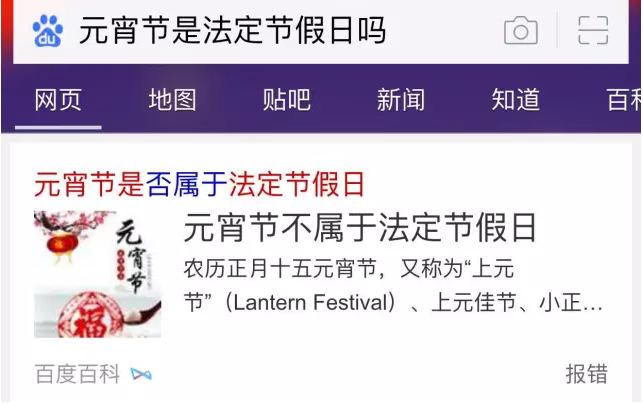Click the 网页 tab underline indicator
The height and width of the screenshot is (404, 643).
(x=58, y=128)
